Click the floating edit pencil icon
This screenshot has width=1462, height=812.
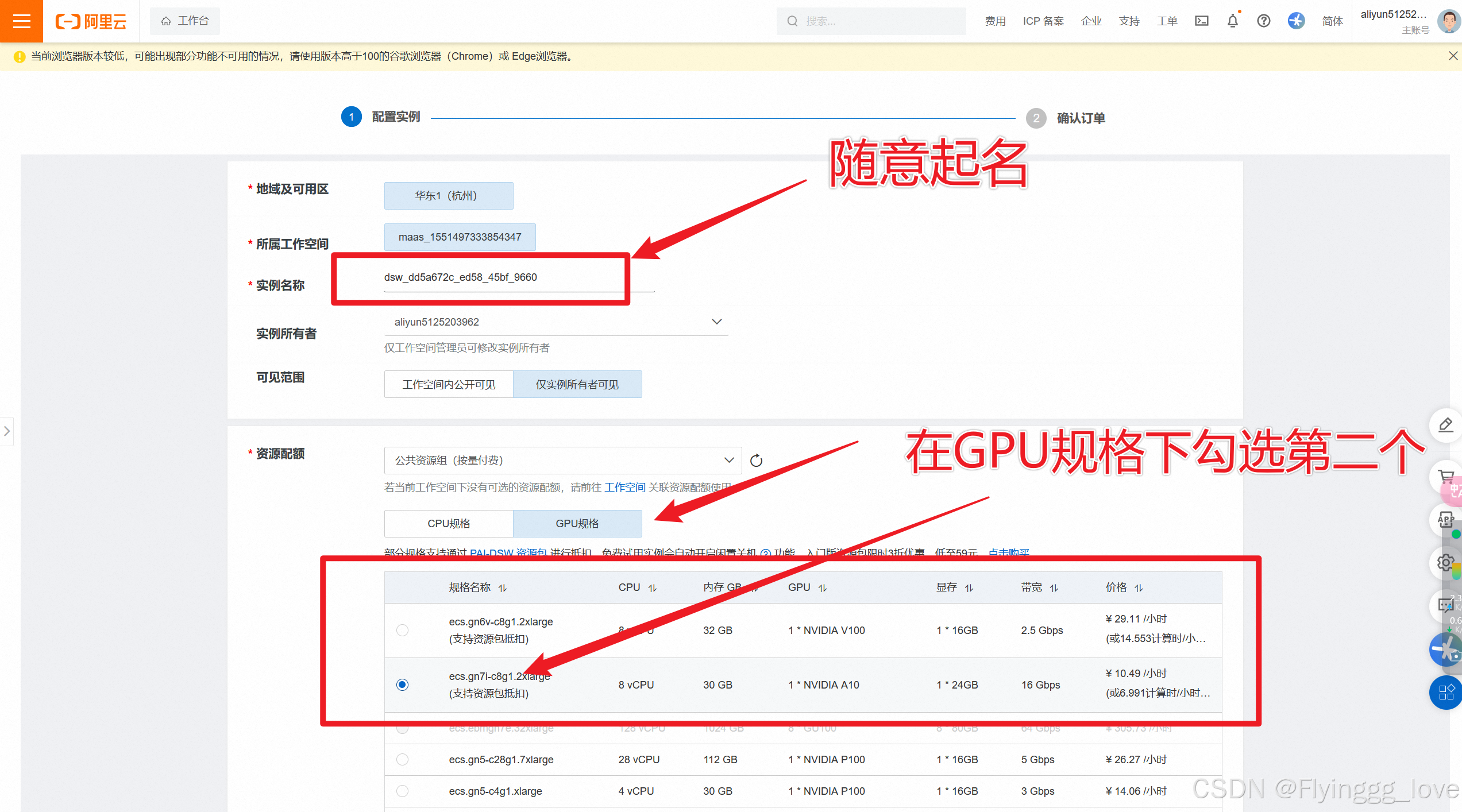tap(1445, 425)
